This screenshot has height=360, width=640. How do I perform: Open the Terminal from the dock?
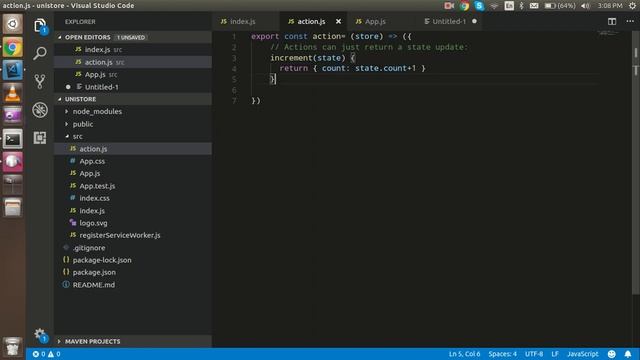click(x=13, y=139)
